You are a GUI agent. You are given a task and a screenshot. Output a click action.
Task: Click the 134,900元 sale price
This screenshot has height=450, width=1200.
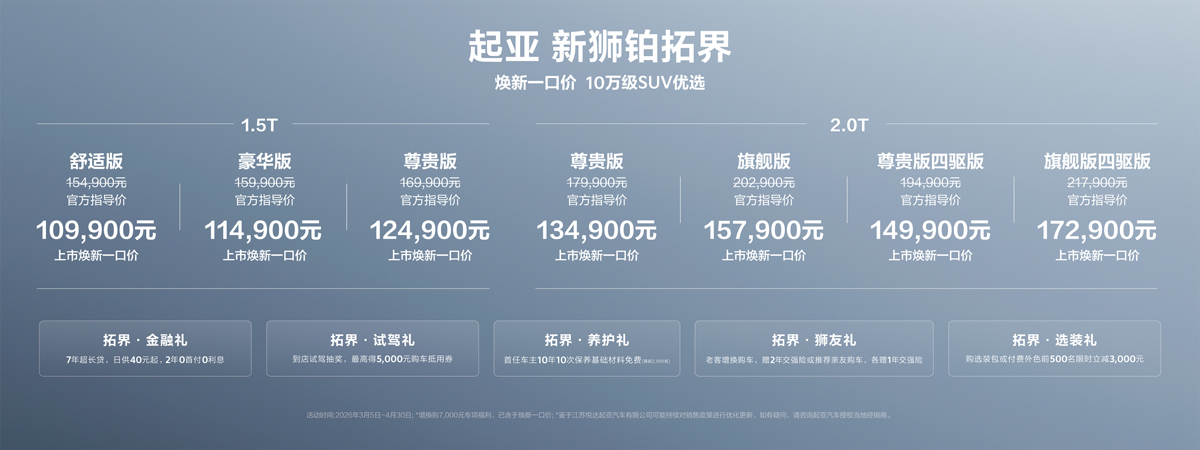(597, 231)
